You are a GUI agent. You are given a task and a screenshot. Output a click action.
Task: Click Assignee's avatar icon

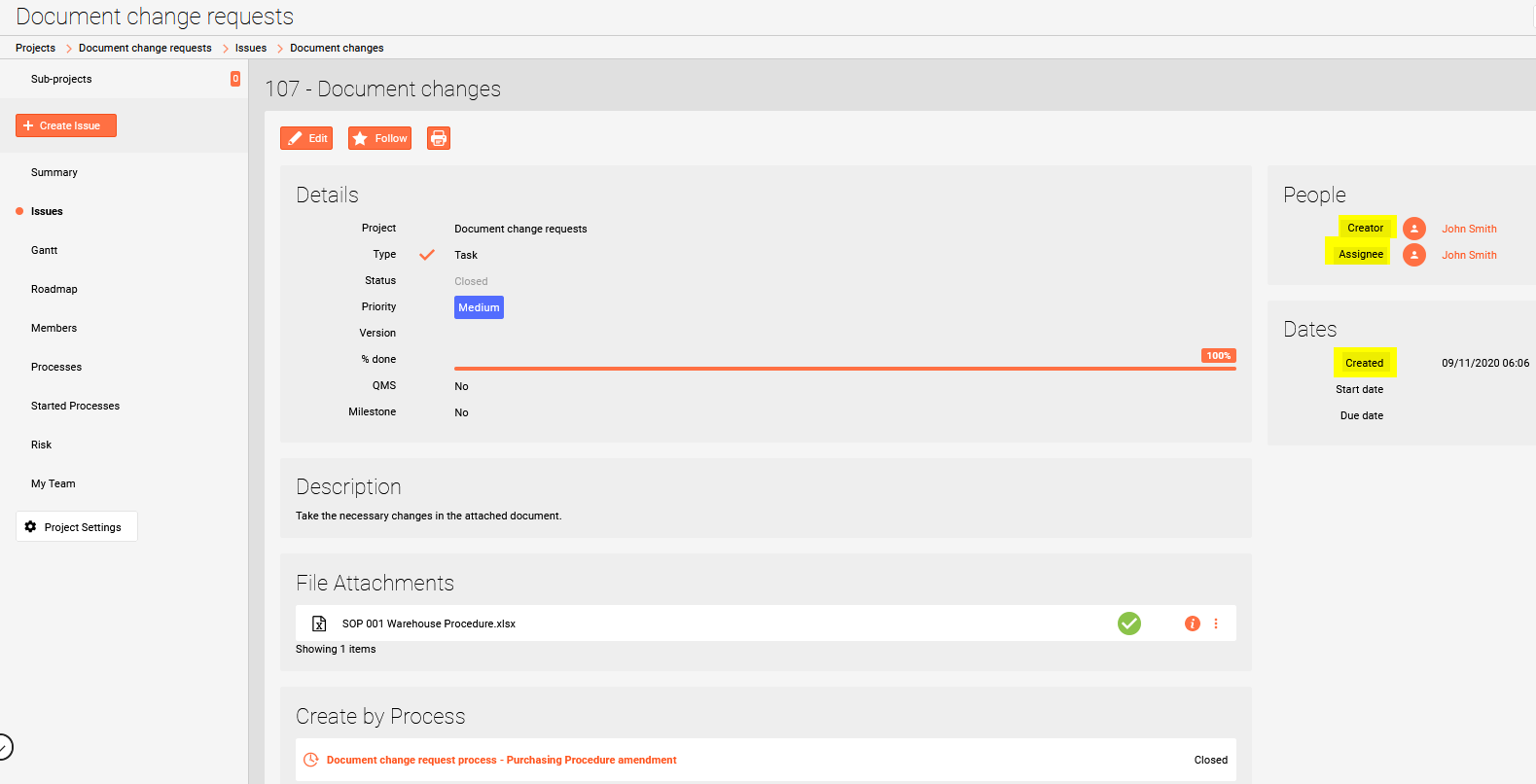(1413, 255)
